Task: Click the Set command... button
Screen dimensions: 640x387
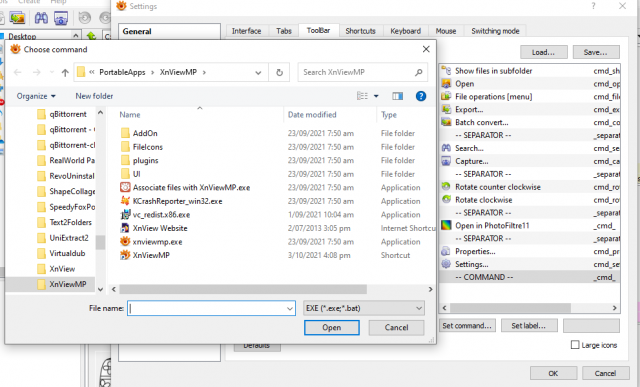Action: (x=467, y=326)
